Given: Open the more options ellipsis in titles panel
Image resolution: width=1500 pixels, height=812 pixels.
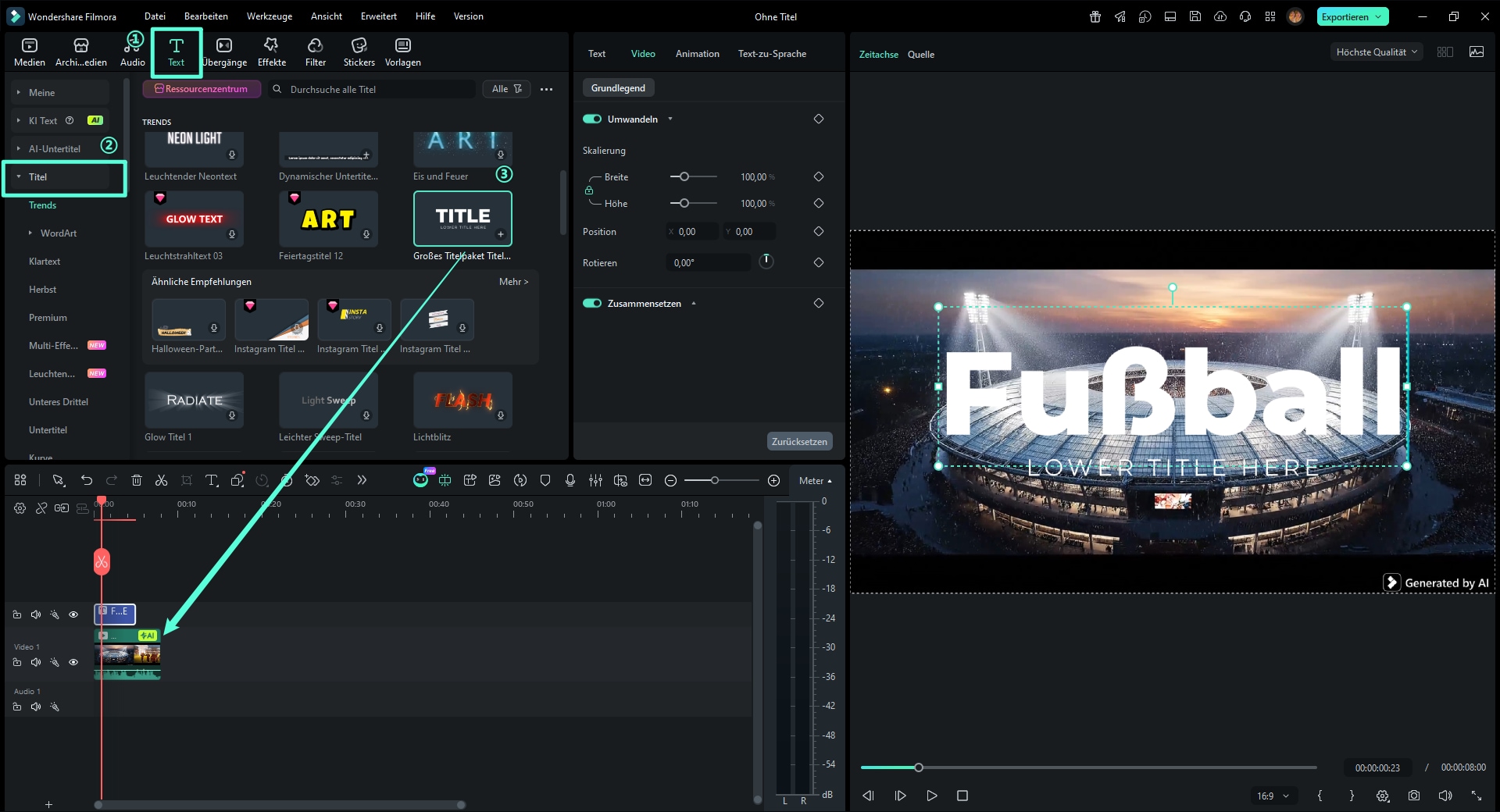Looking at the screenshot, I should (547, 89).
